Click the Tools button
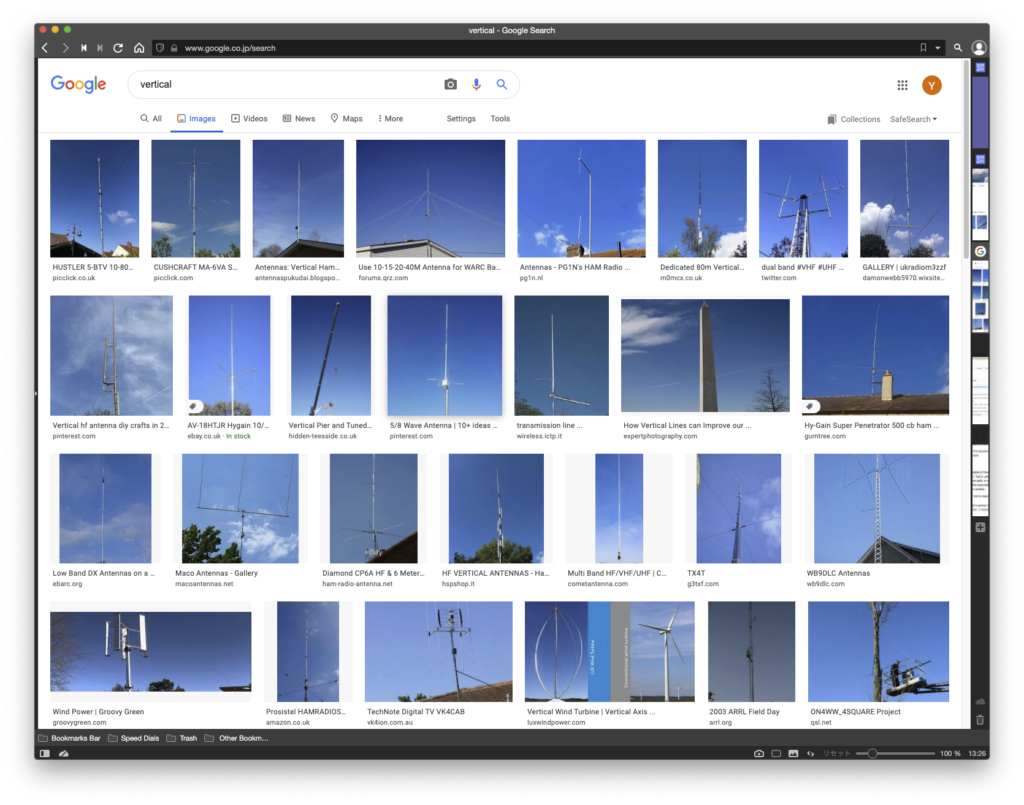The image size is (1024, 805). click(x=500, y=119)
